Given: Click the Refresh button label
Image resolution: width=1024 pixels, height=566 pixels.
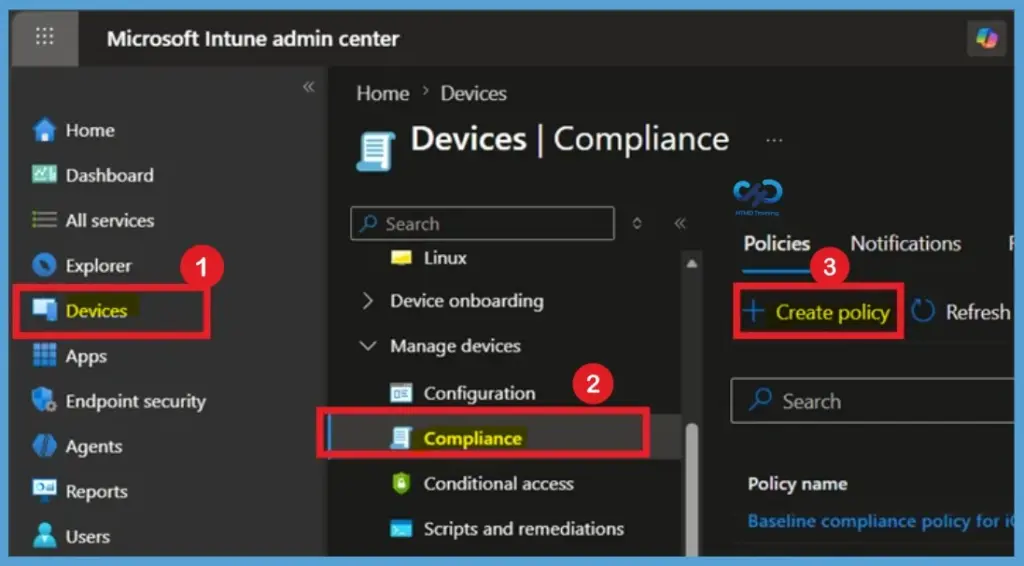Looking at the screenshot, I should [978, 312].
